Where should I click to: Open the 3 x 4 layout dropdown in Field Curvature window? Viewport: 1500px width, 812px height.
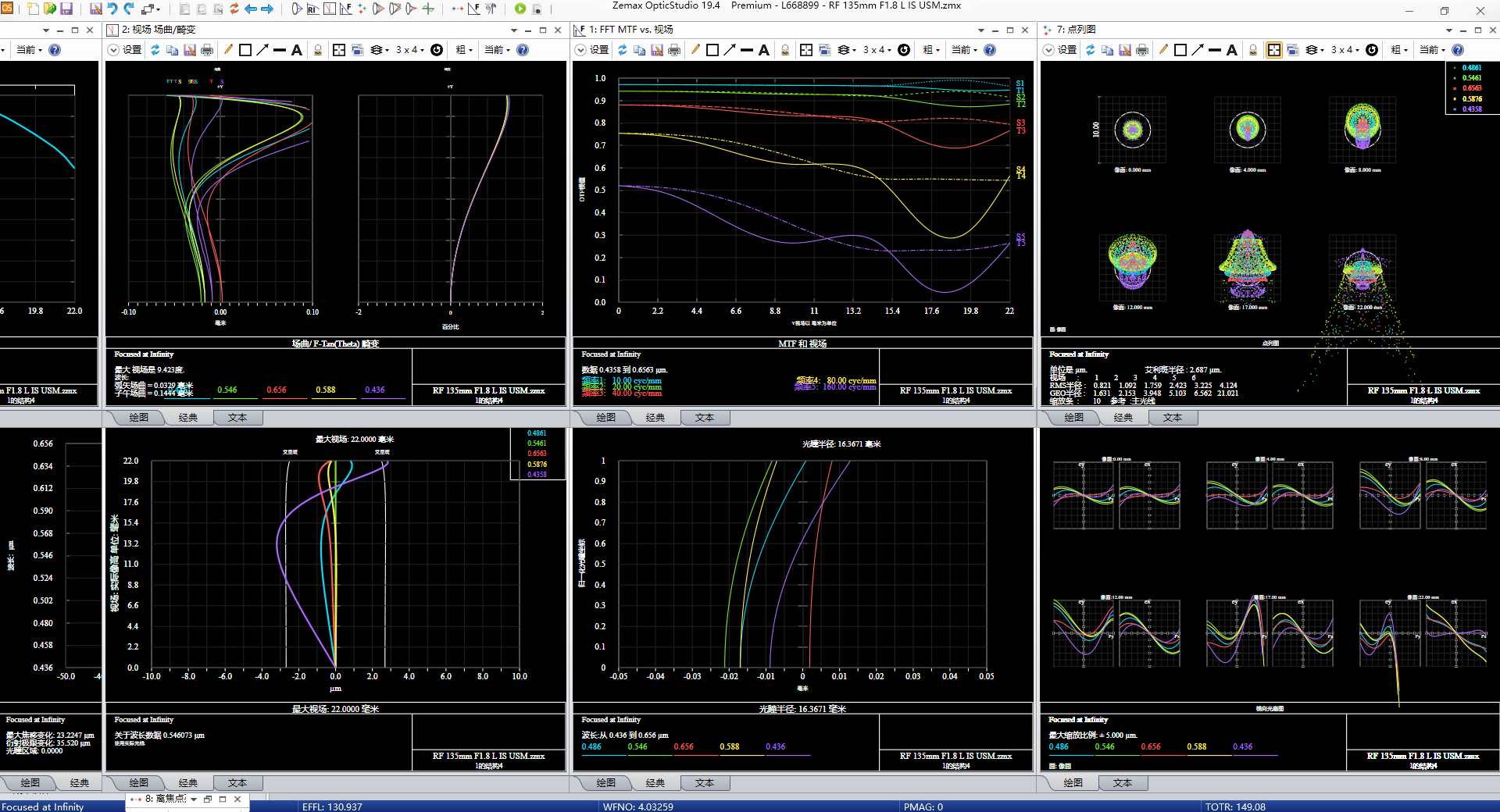pyautogui.click(x=410, y=50)
